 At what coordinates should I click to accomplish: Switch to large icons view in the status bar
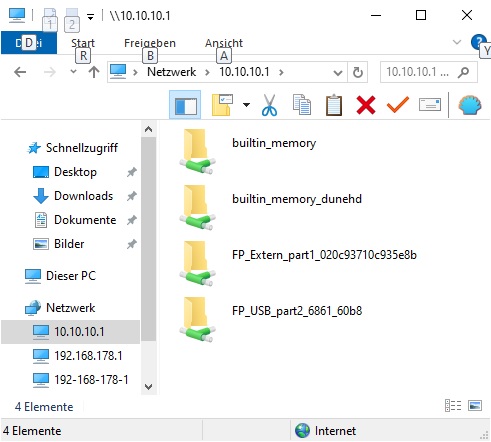475,406
